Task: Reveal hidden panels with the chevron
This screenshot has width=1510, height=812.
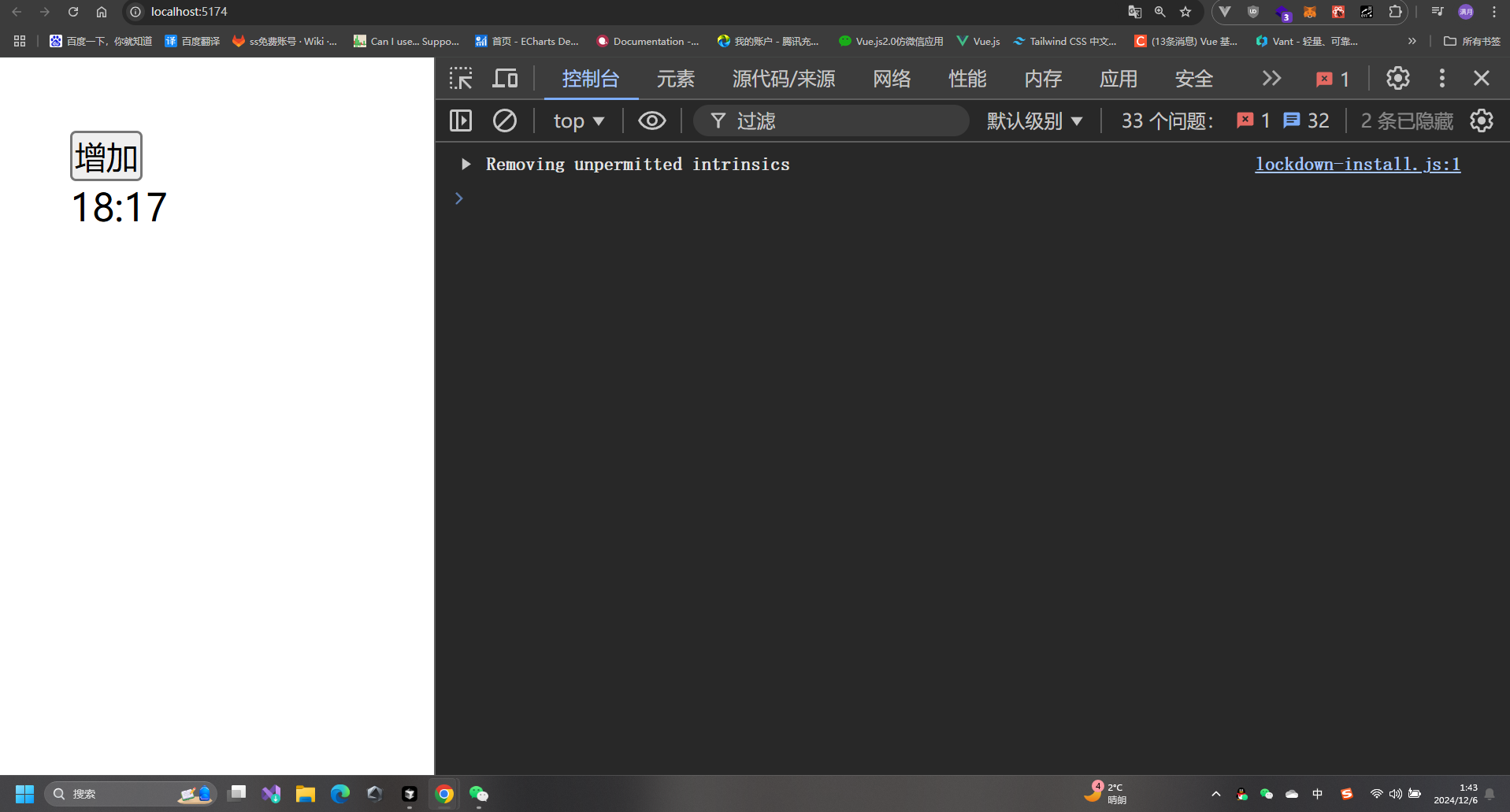Action: coord(1271,78)
